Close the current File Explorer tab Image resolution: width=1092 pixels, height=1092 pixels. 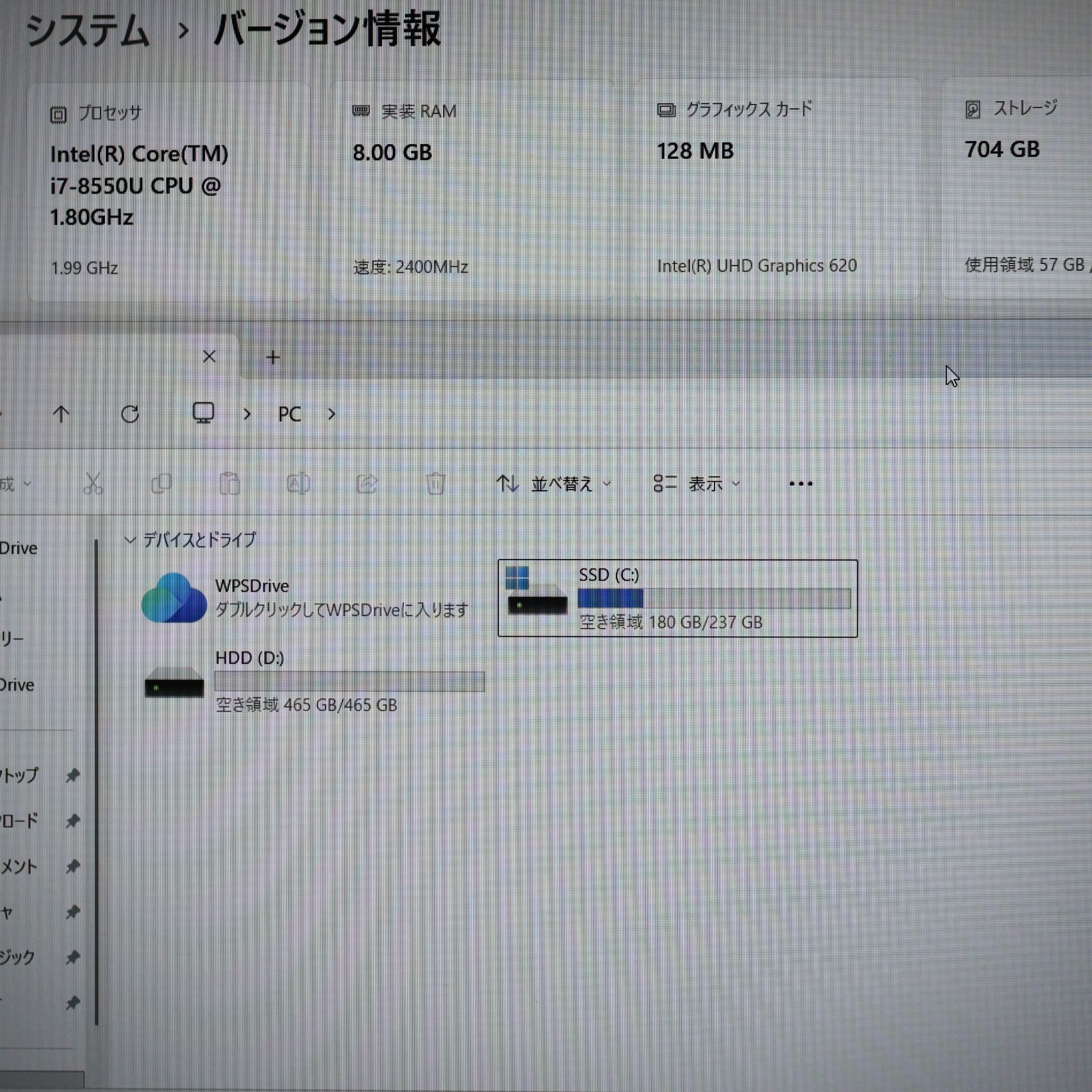point(210,356)
